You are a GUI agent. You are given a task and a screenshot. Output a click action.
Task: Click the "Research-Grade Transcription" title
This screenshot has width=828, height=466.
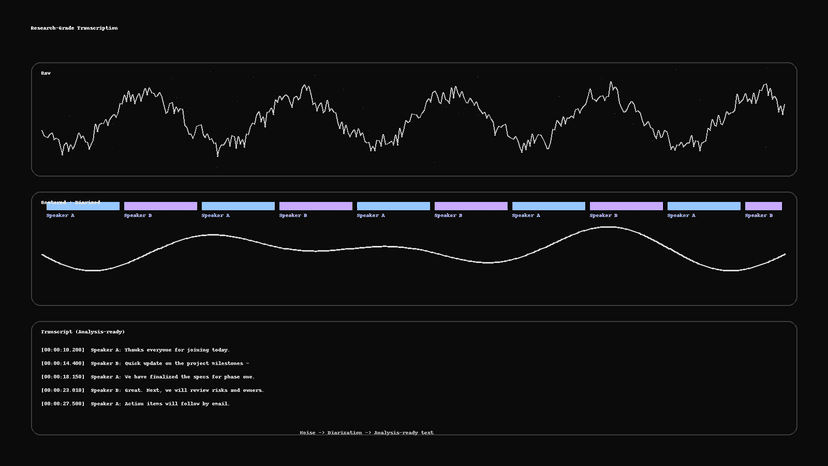pyautogui.click(x=74, y=28)
